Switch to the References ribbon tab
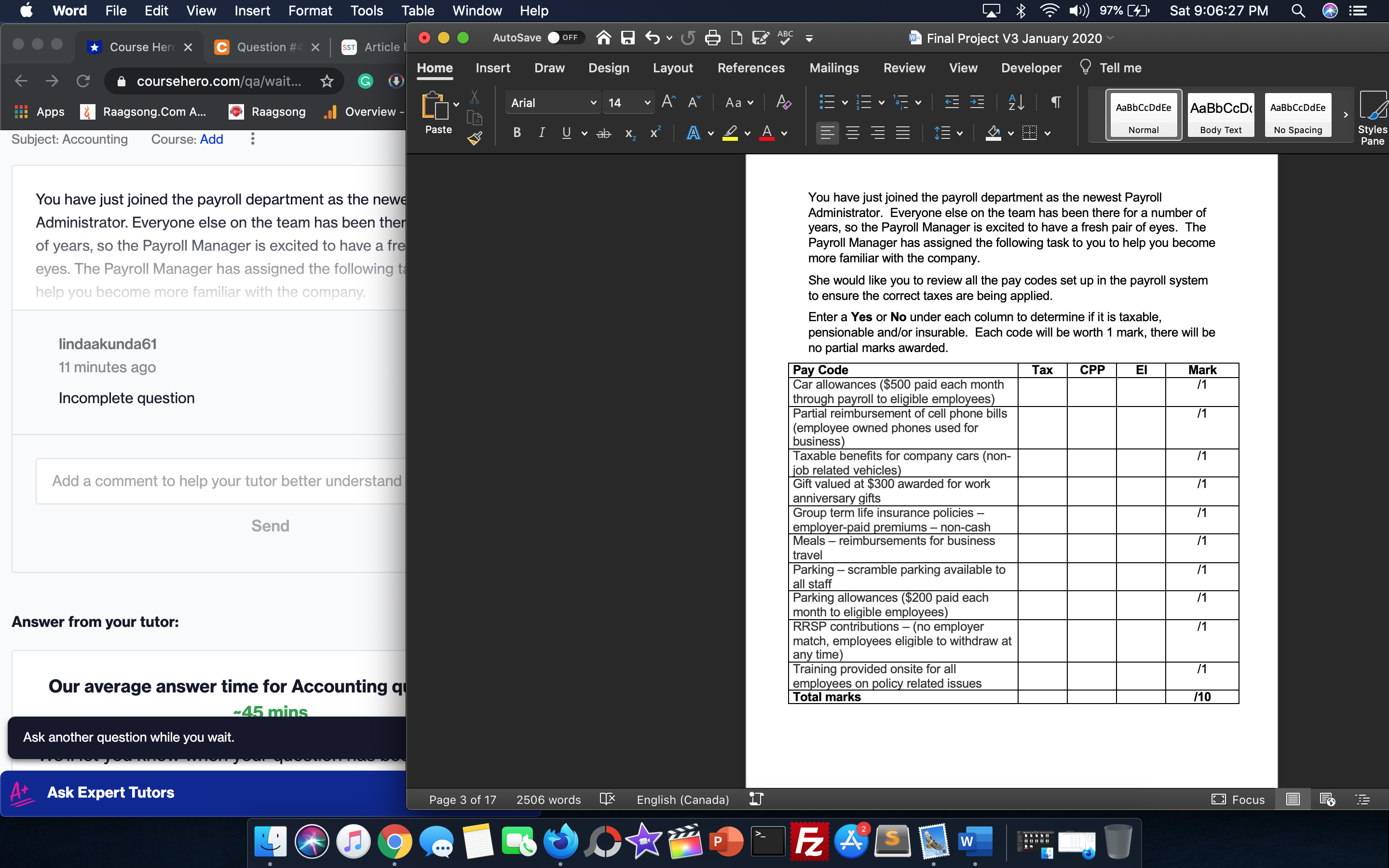Viewport: 1389px width, 868px height. point(751,68)
